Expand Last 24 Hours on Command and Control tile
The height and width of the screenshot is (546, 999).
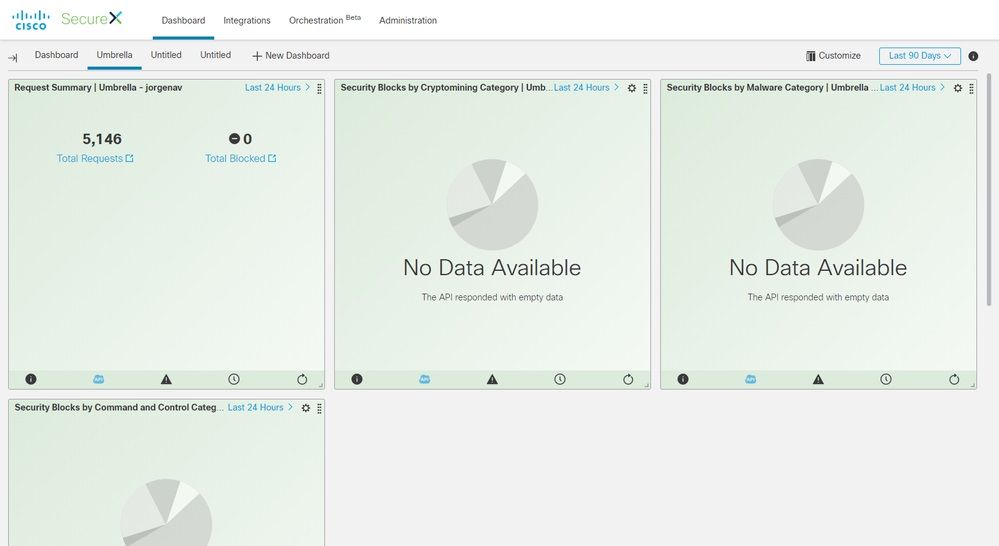[260, 407]
